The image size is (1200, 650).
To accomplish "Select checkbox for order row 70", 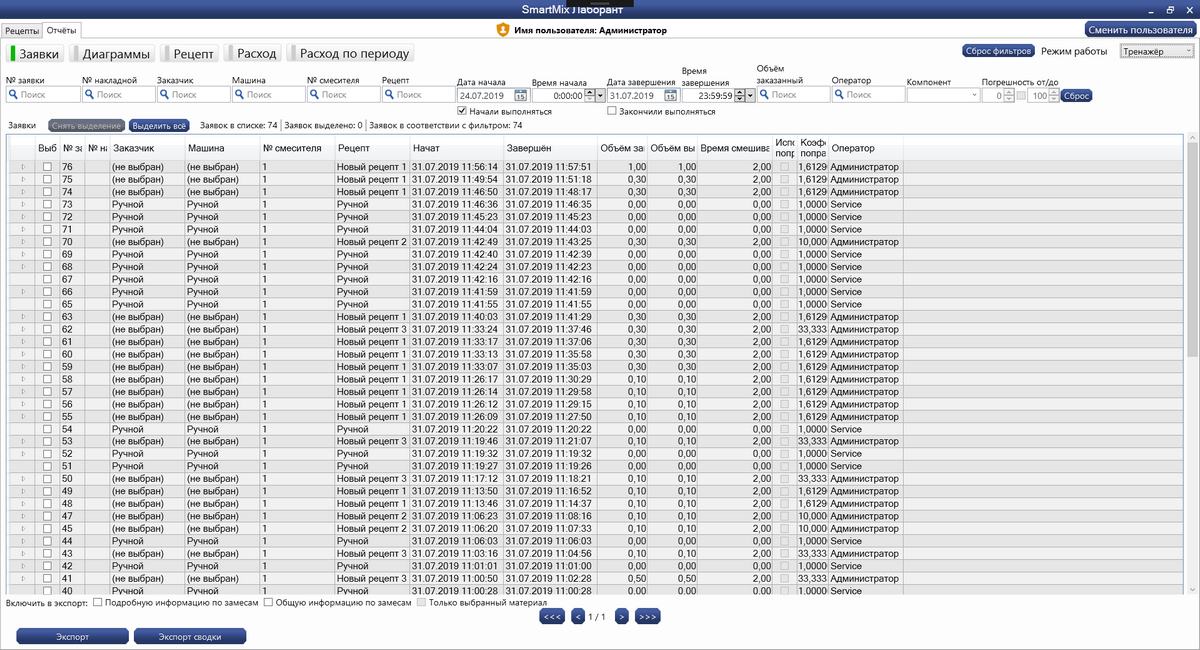I will (47, 242).
